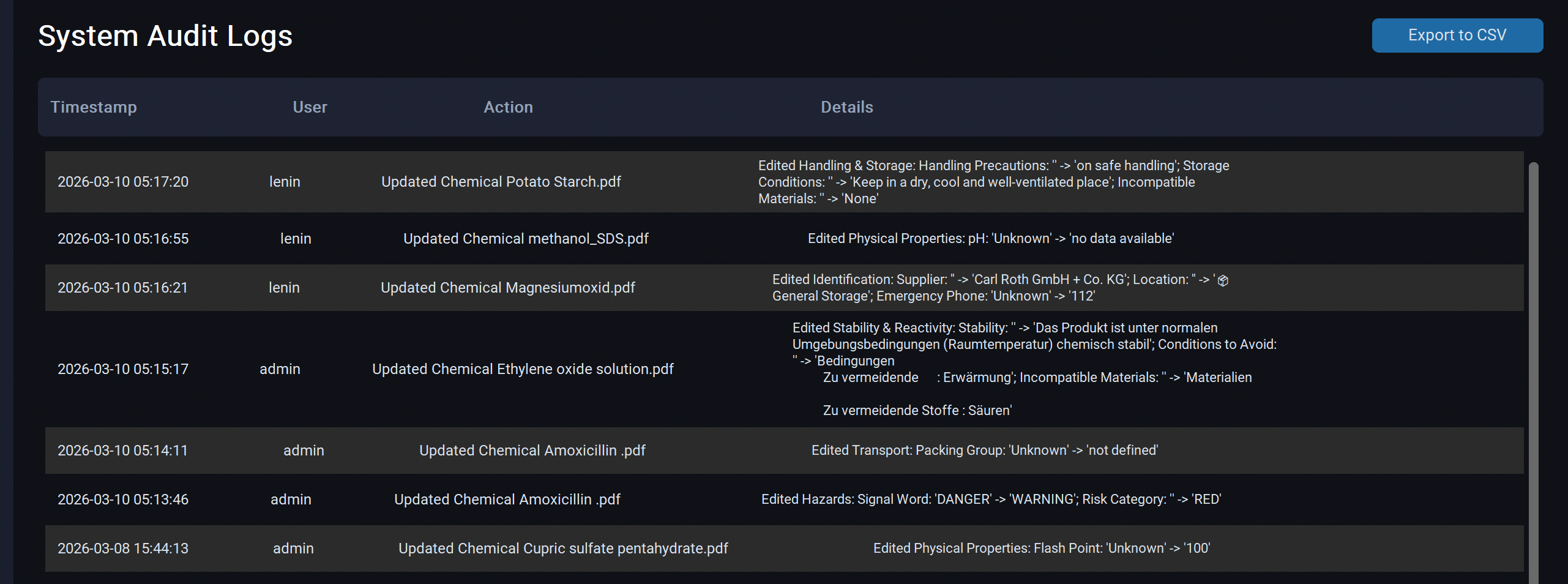This screenshot has width=1568, height=584.
Task: Click the Details column header
Action: [x=846, y=107]
